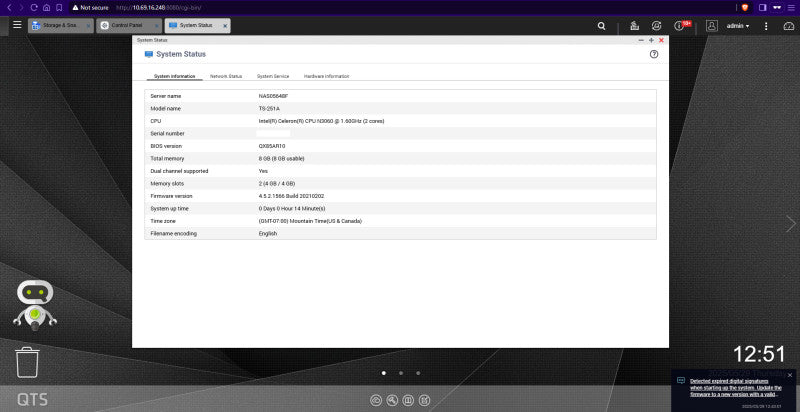The image size is (800, 412).
Task: Open the feedback dock icon
Action: [425, 400]
